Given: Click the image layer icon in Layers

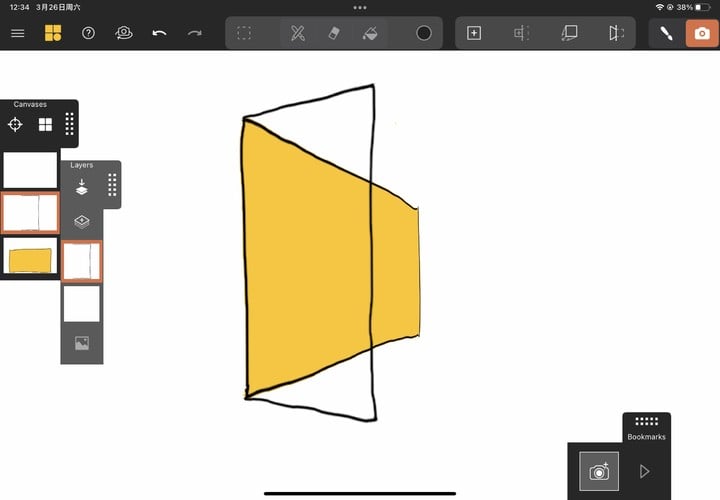Looking at the screenshot, I should click(x=82, y=343).
